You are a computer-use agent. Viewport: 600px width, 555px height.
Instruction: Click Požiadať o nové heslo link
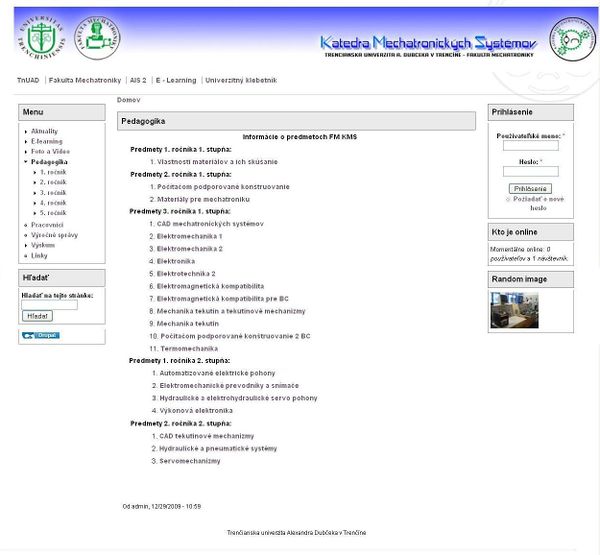(538, 204)
